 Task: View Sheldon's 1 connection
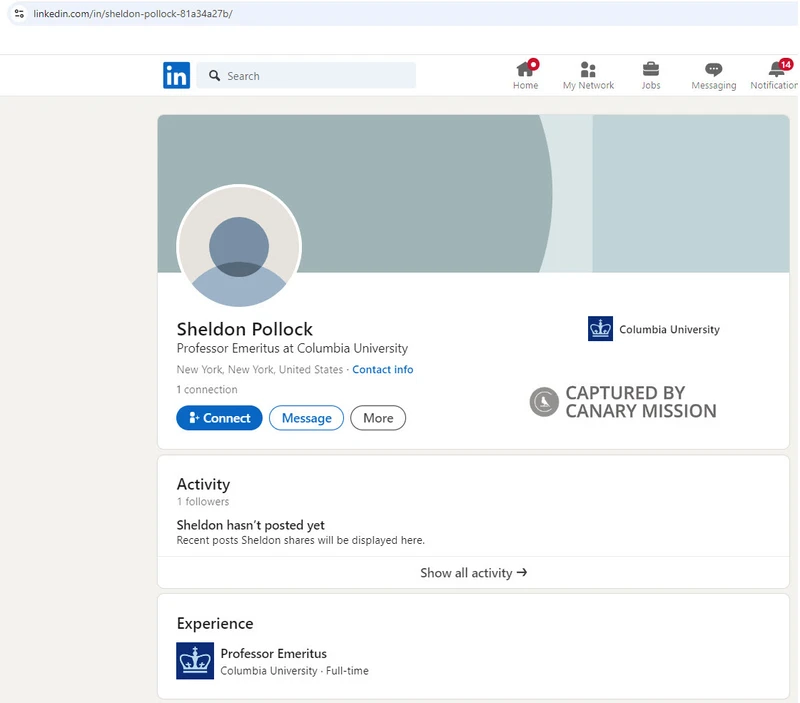206,389
